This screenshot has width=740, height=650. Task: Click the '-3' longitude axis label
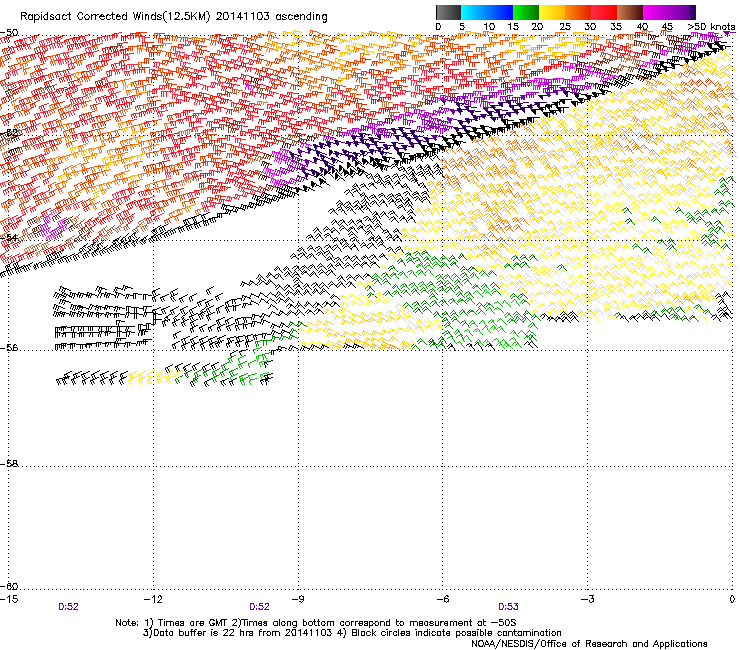tap(588, 599)
